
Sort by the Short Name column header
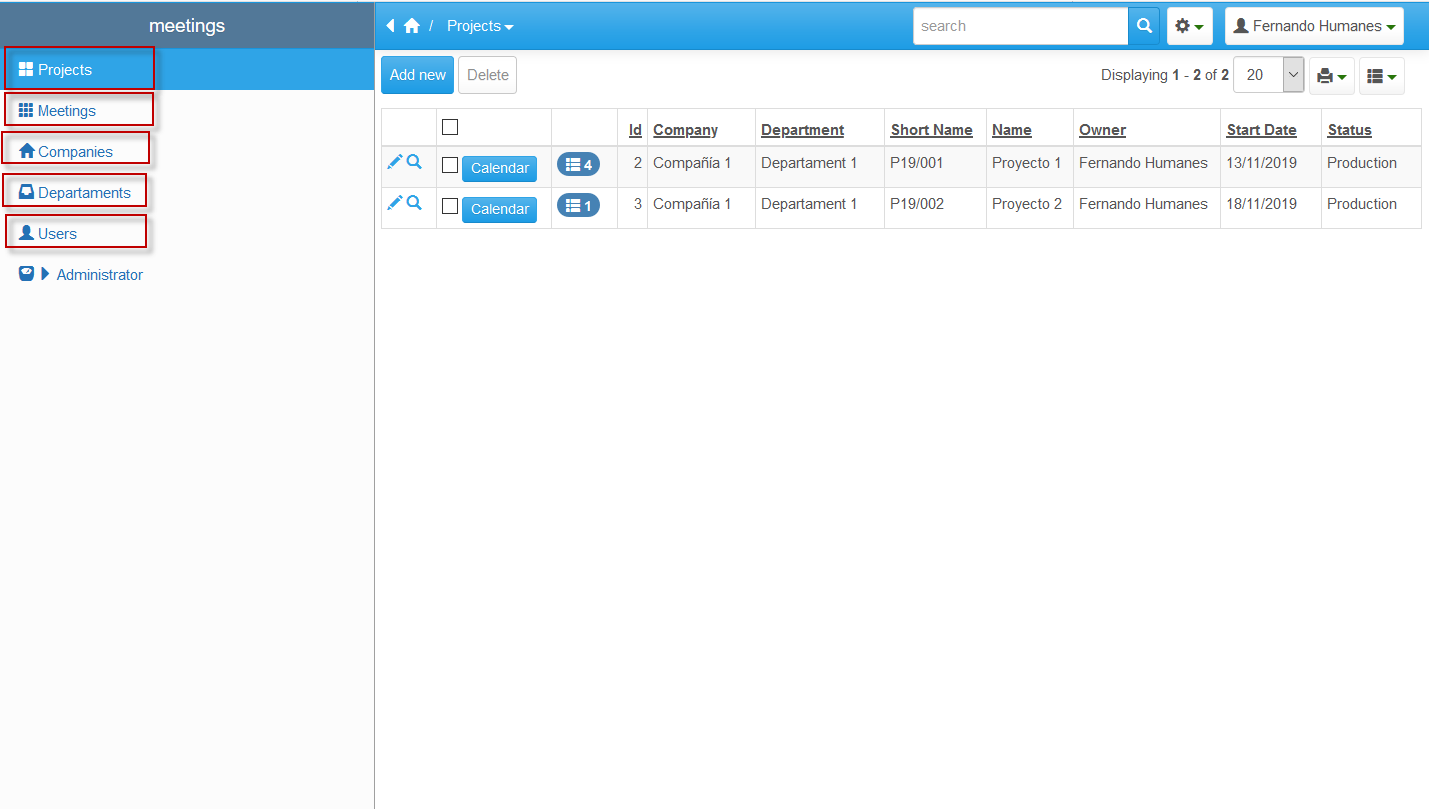point(931,130)
